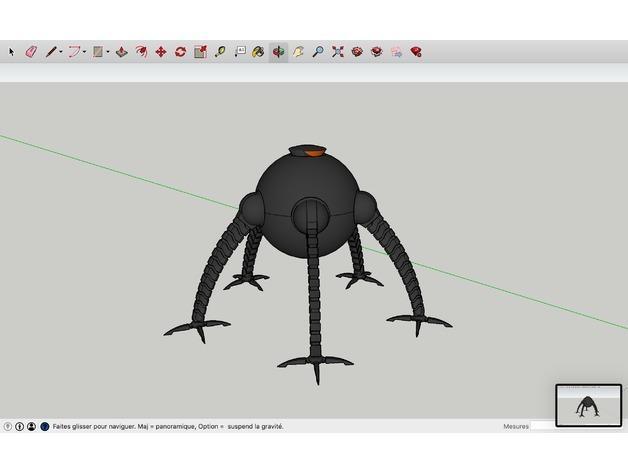Choose the Zoom magnifier tool
628x472 pixels.
click(x=318, y=51)
